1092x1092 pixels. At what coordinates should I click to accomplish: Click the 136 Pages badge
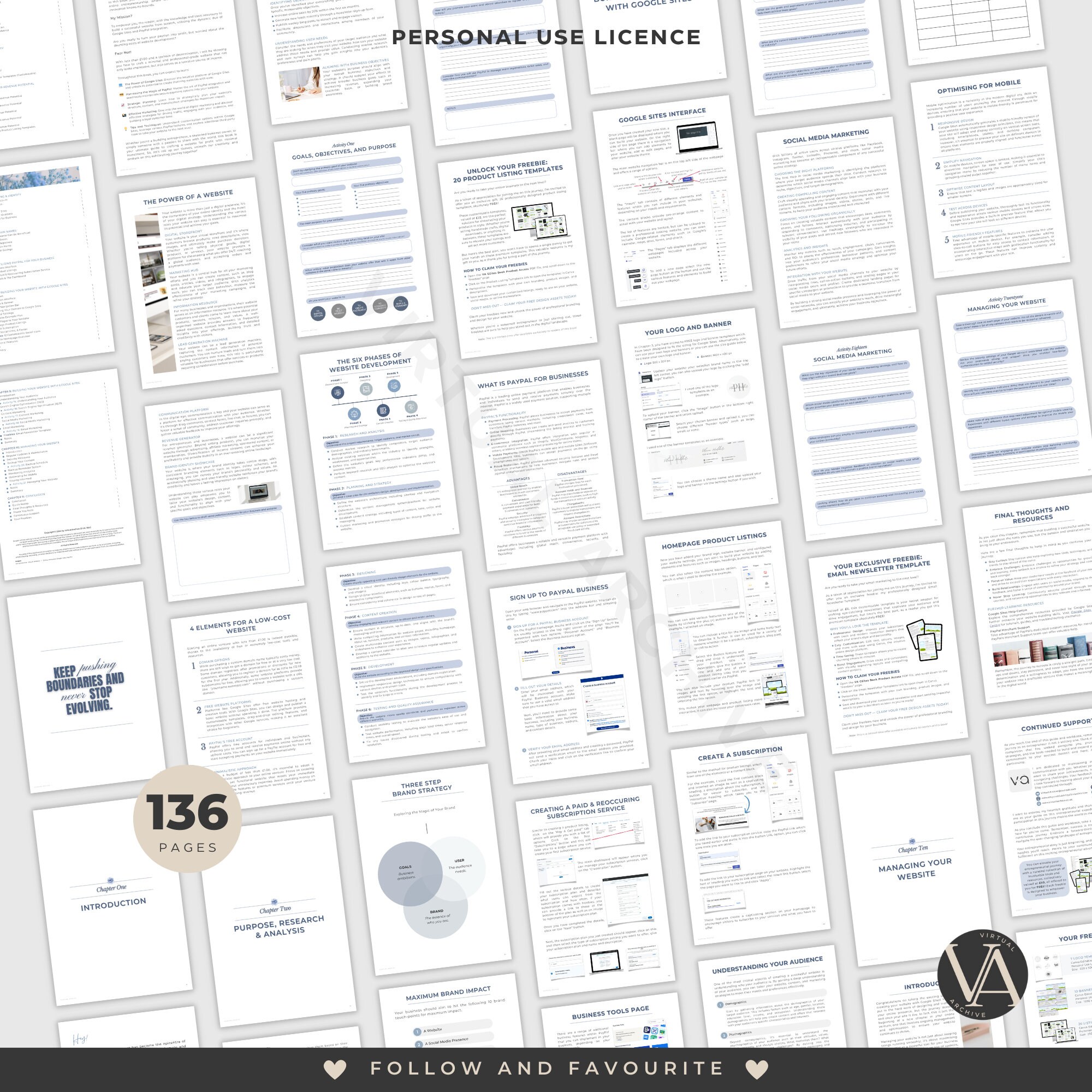pos(190,820)
